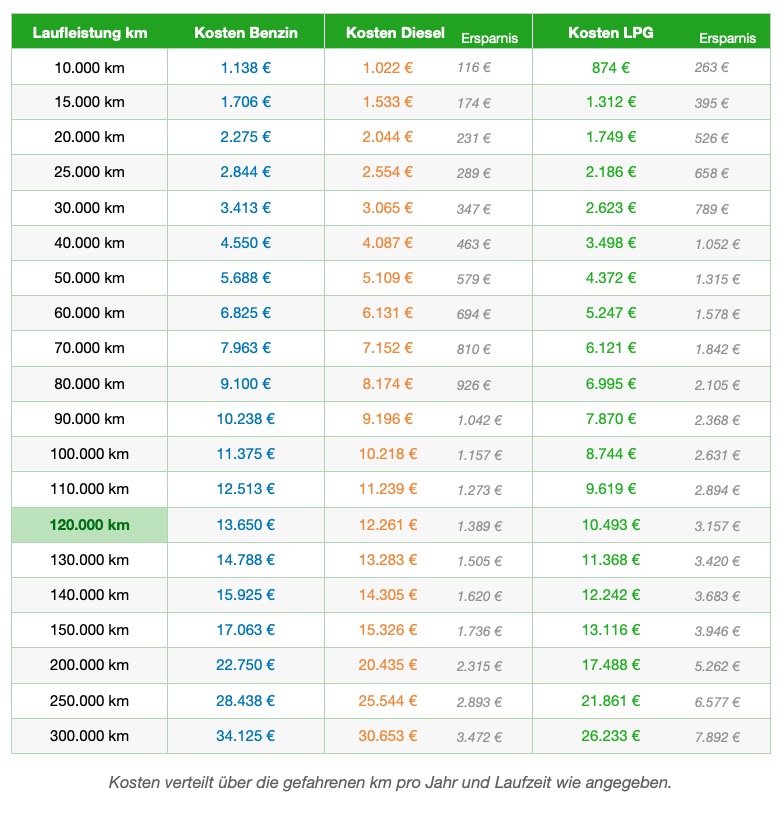Click Diesel cost 30.653 €
Screen dimensions: 783x815
388,736
